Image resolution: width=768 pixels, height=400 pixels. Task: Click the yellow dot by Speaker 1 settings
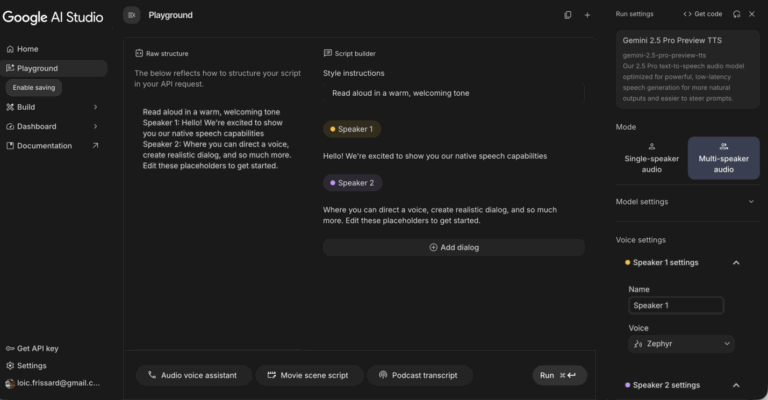pos(627,263)
